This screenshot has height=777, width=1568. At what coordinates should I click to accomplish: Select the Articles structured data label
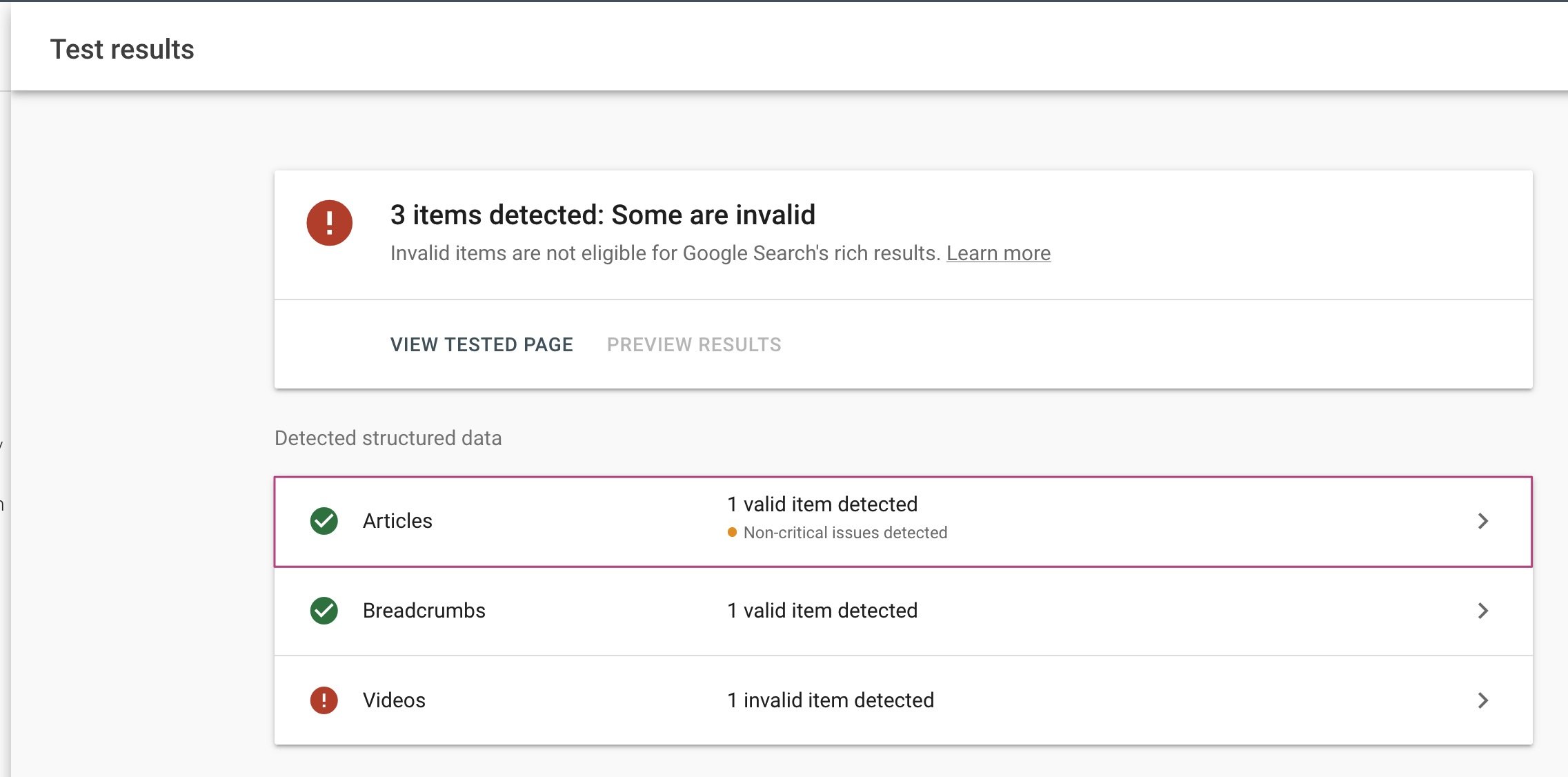[x=397, y=521]
